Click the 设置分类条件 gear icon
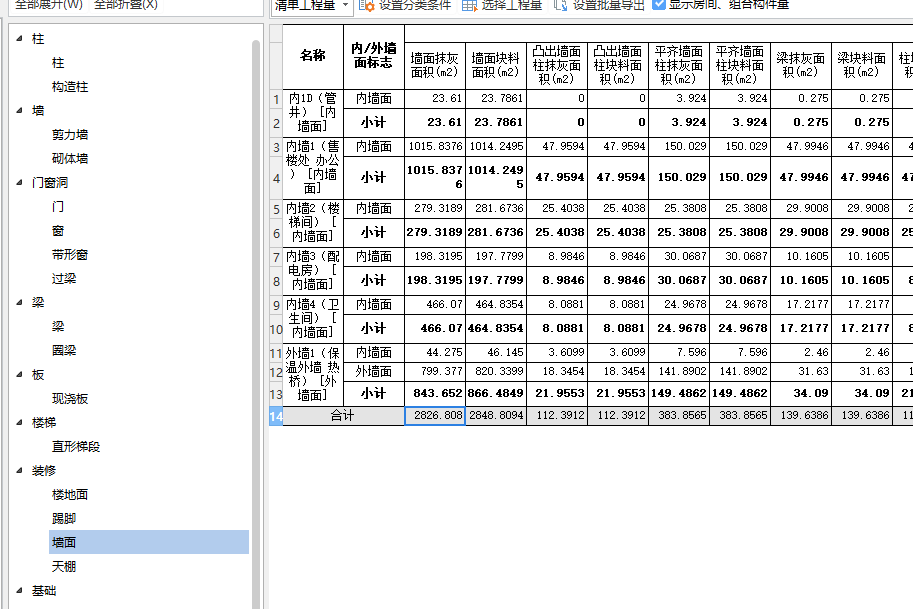 (366, 5)
